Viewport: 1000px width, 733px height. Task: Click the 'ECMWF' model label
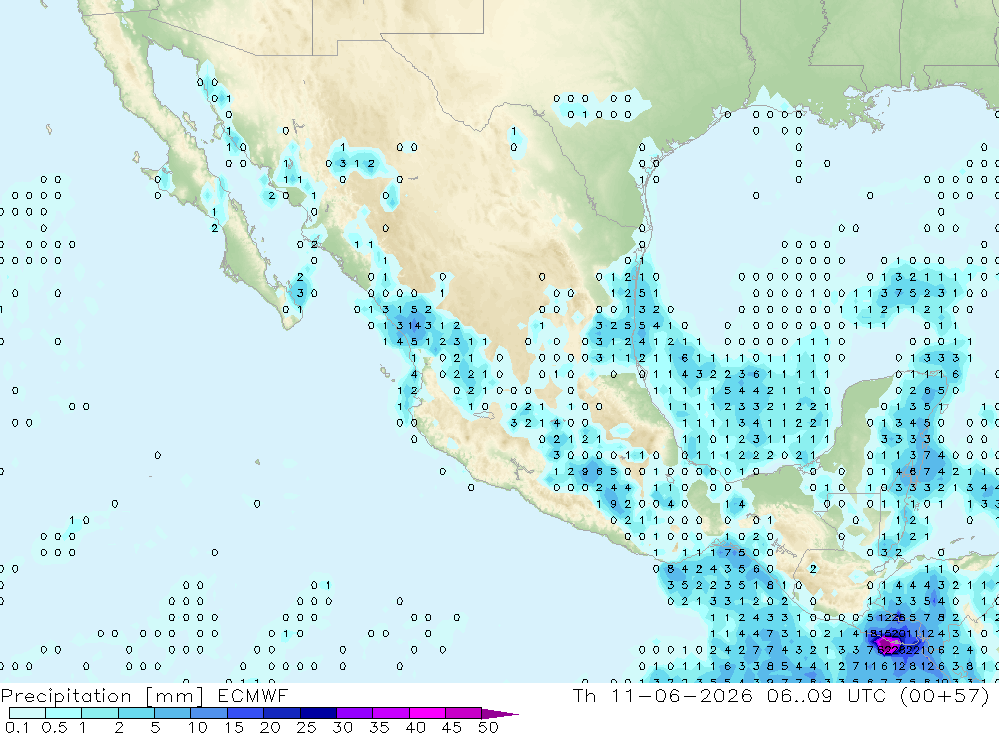pyautogui.click(x=253, y=695)
